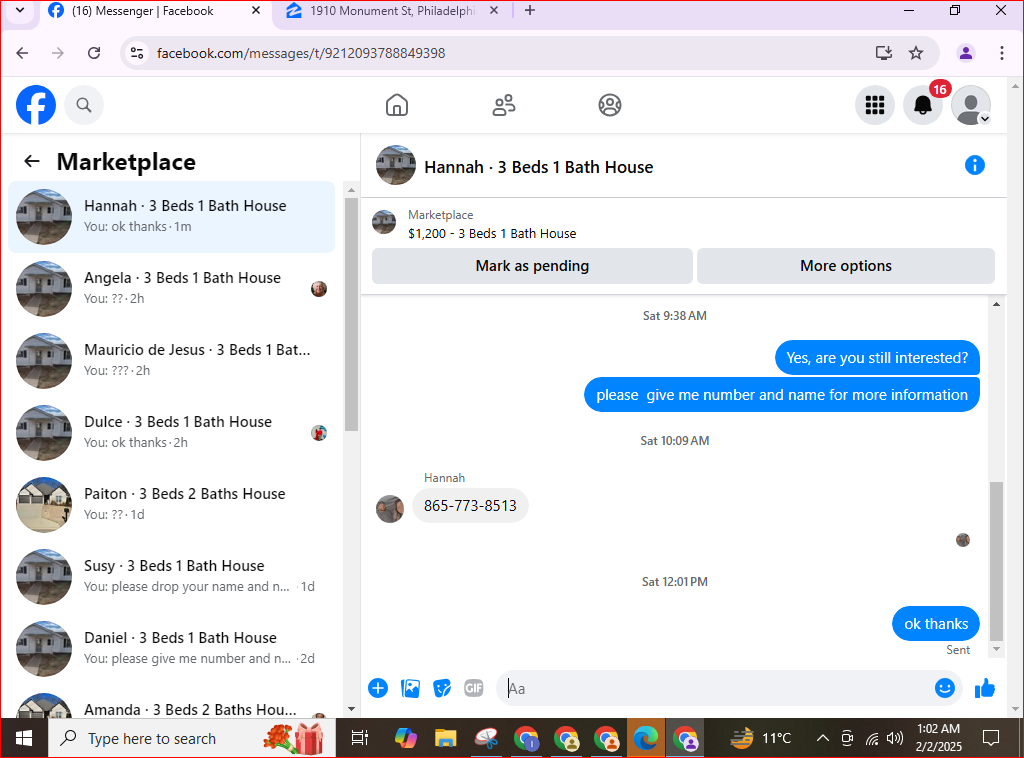
Task: Select the Daniel conversation
Action: point(172,648)
